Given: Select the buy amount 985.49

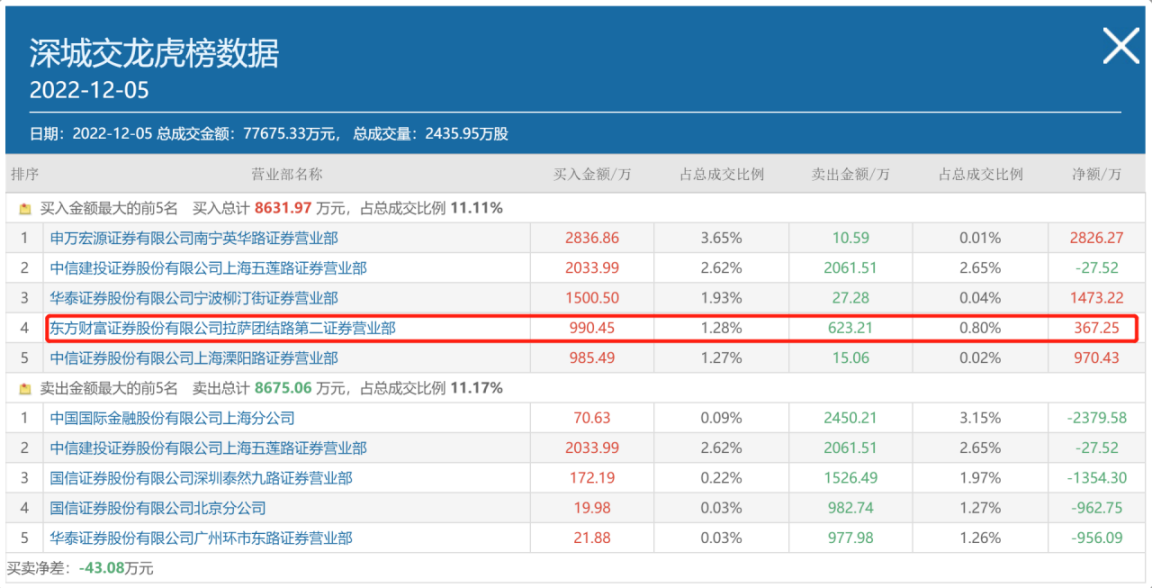Looking at the screenshot, I should [x=592, y=358].
